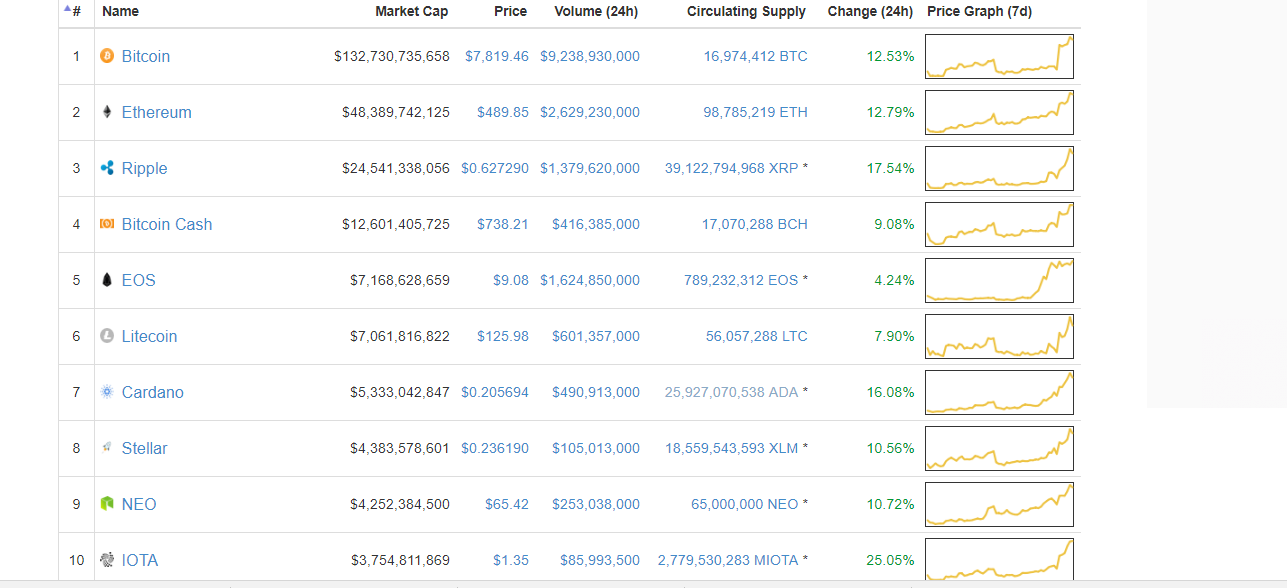Open Bitcoin Cash 7-day price graph
This screenshot has height=588, width=1287.
999,224
